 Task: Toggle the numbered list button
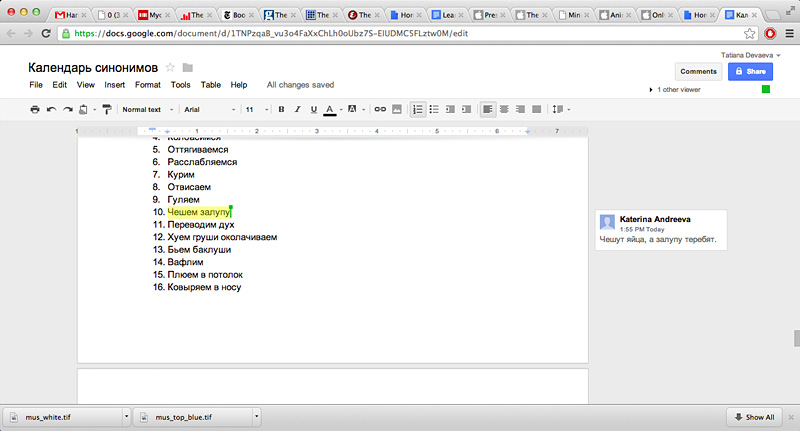(418, 109)
